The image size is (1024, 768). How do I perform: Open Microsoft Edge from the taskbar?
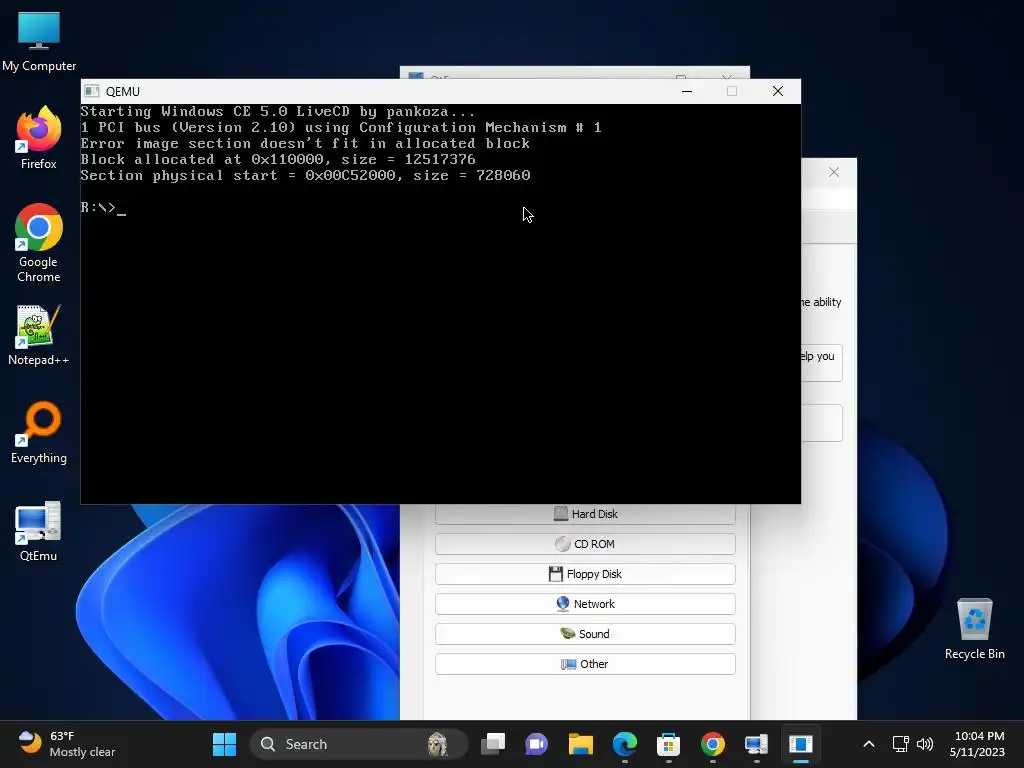pos(625,744)
